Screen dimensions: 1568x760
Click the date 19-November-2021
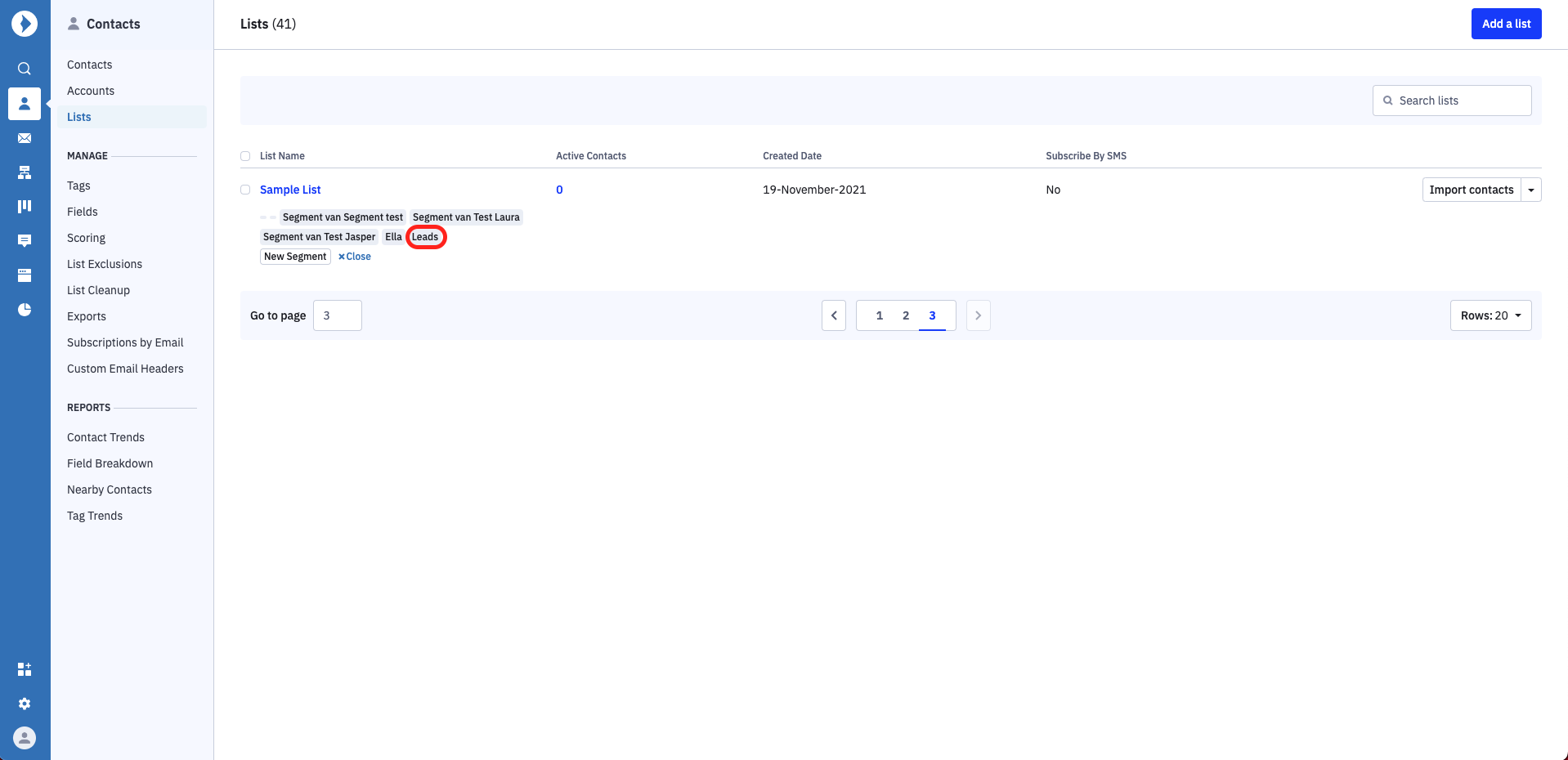(x=814, y=190)
